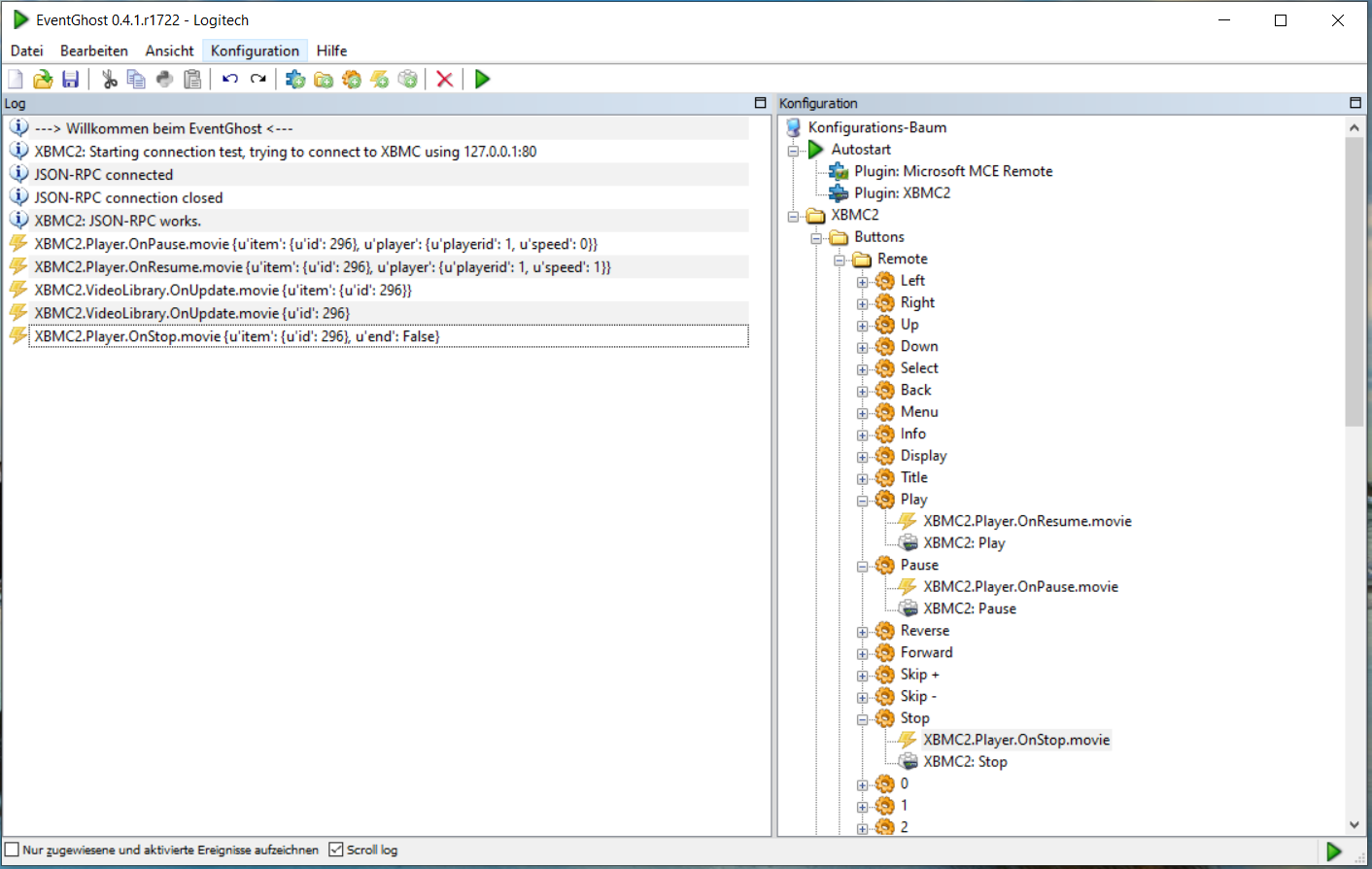Maximize the Log panel
The image size is (1372, 869).
(x=761, y=102)
